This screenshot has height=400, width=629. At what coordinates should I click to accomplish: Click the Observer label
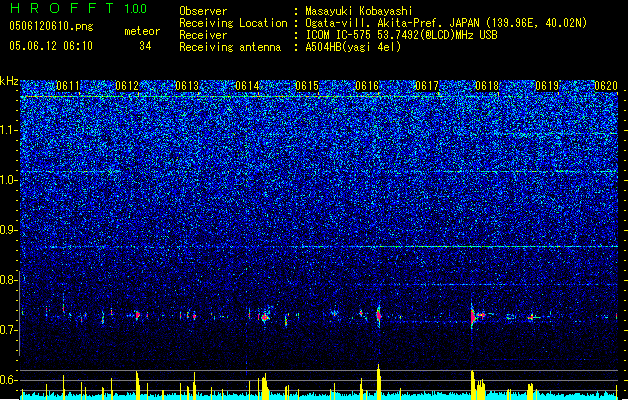click(x=203, y=11)
